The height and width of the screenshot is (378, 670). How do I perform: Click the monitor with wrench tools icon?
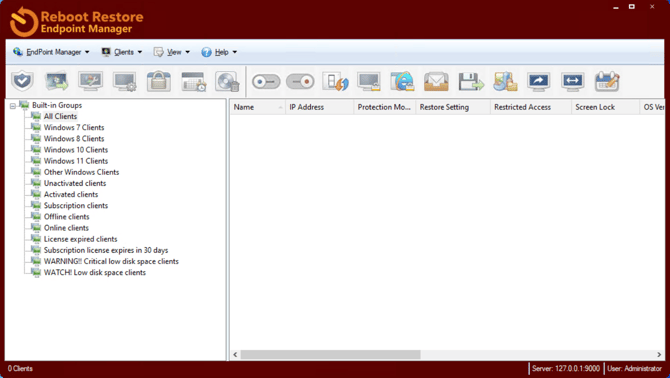point(91,81)
